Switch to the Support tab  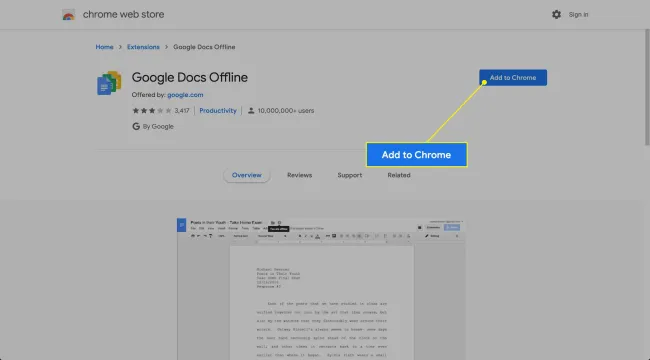pos(349,175)
